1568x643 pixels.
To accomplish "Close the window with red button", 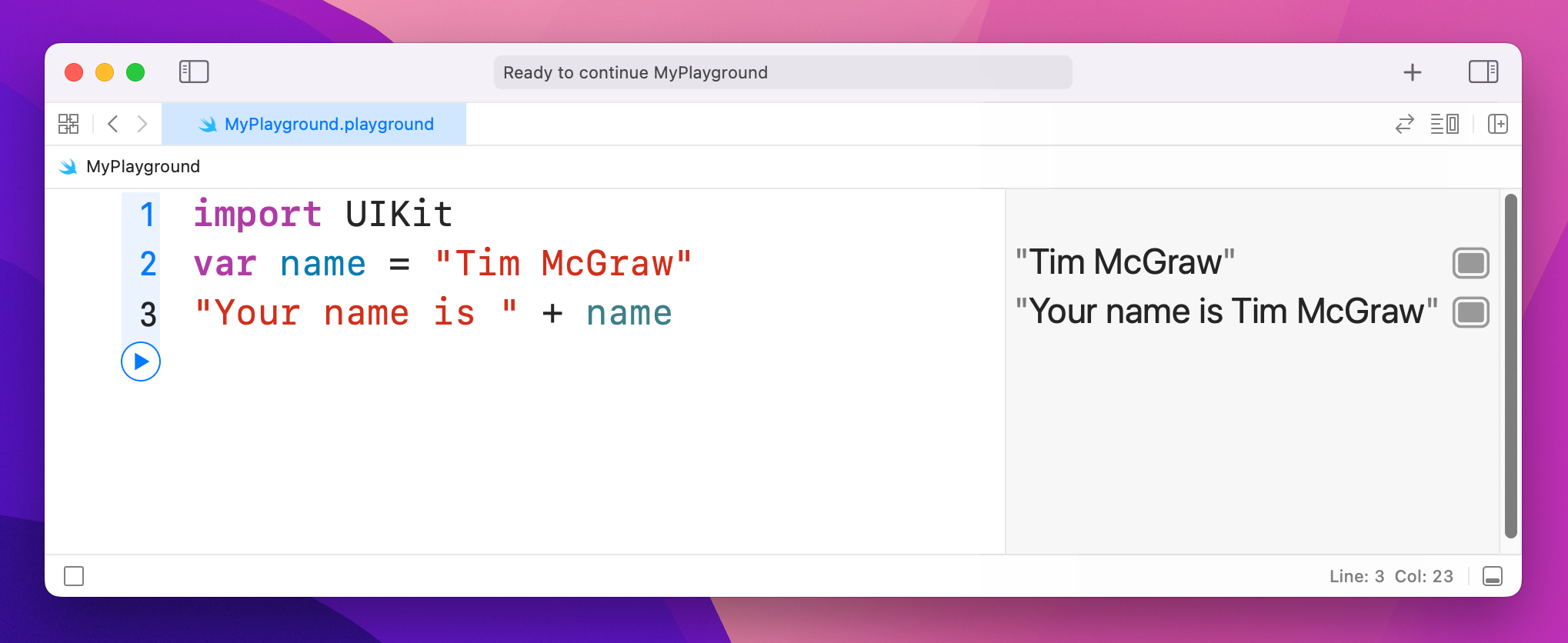I will 74,72.
